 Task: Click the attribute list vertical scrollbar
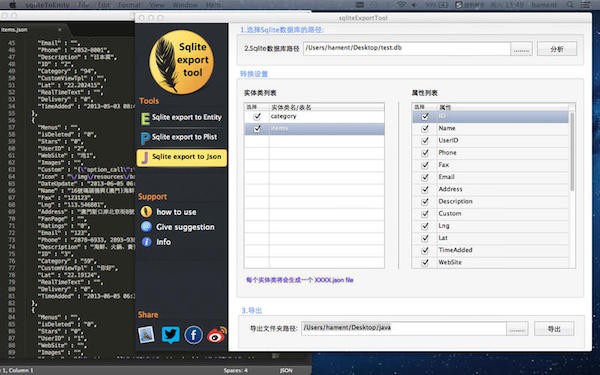(x=572, y=151)
